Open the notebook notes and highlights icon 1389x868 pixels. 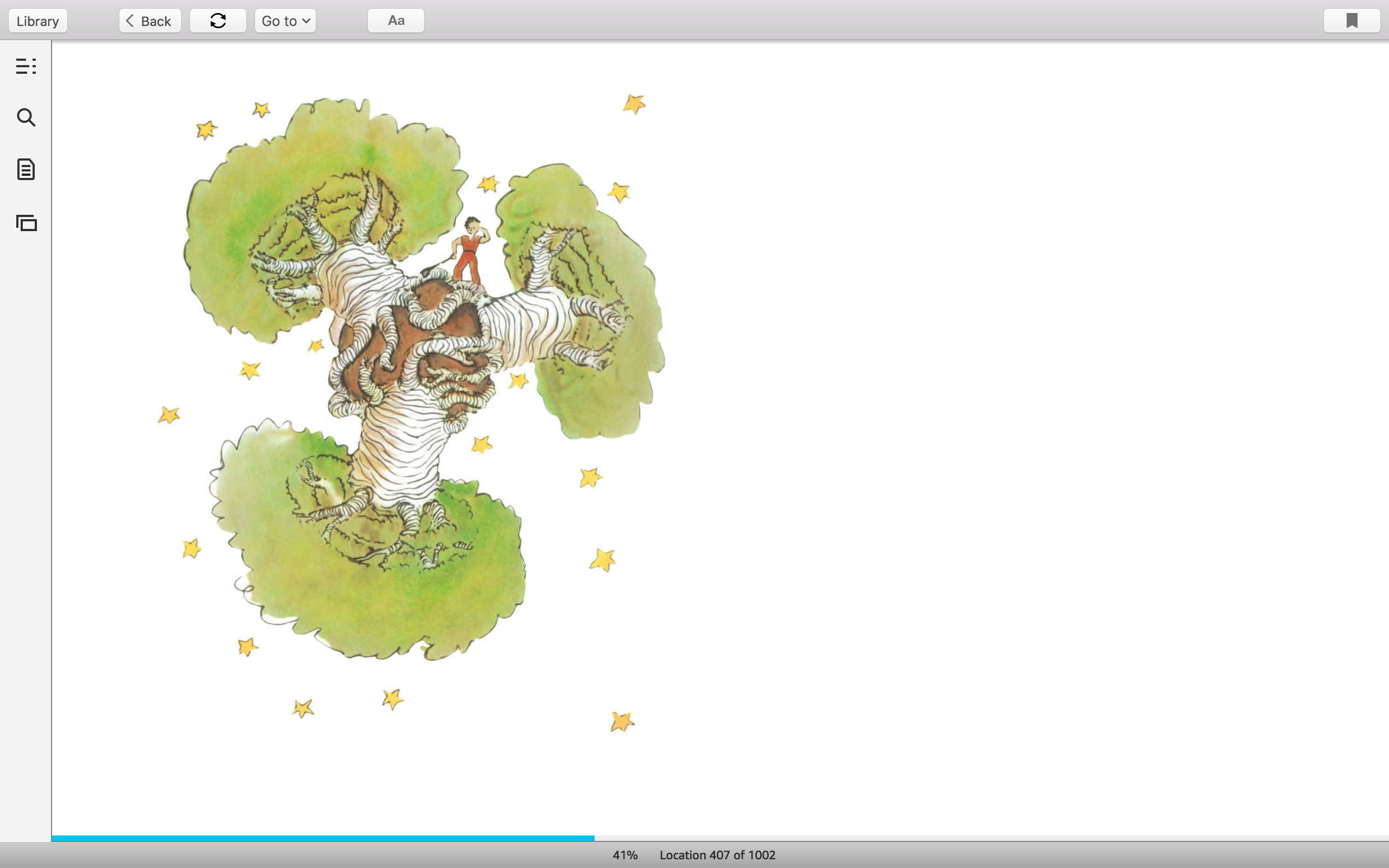26,169
